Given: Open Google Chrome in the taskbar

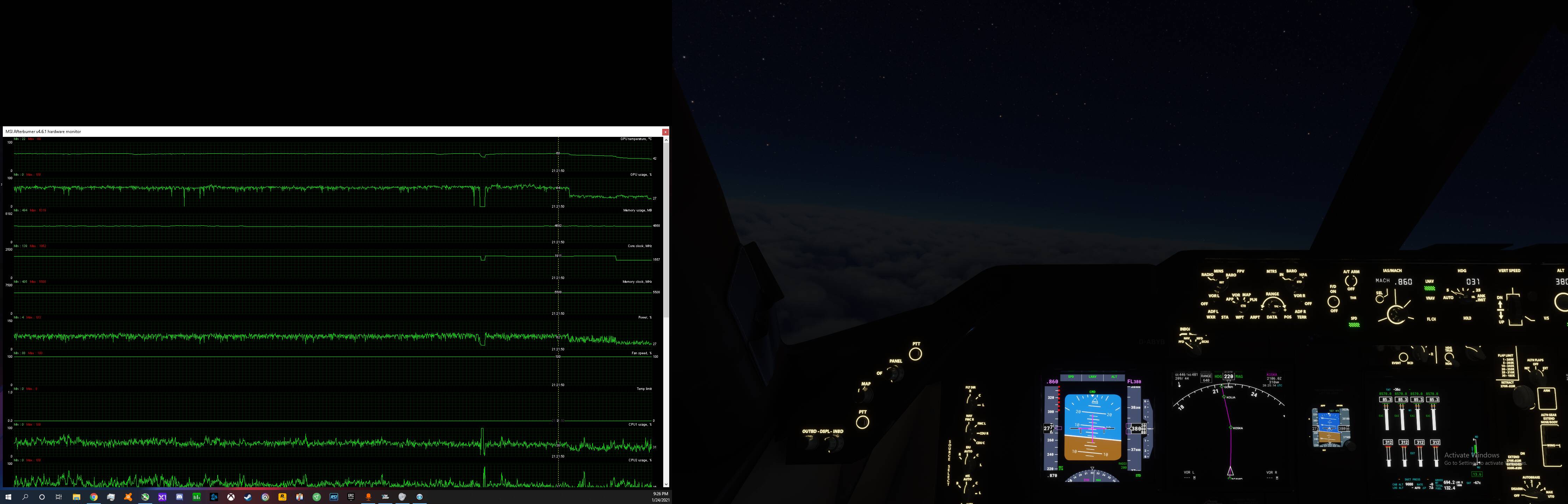Looking at the screenshot, I should click(x=94, y=497).
